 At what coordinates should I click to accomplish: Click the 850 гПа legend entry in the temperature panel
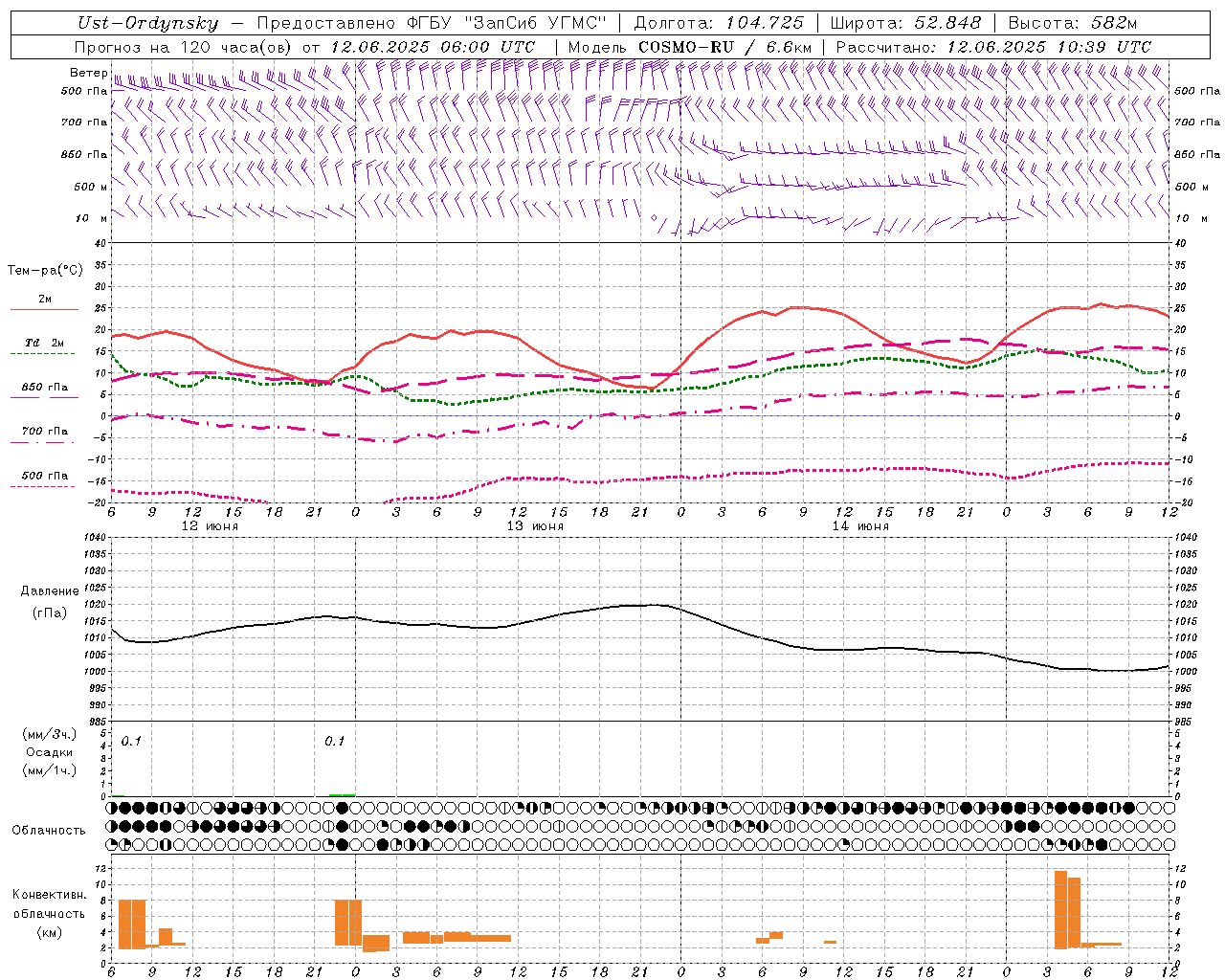point(44,388)
